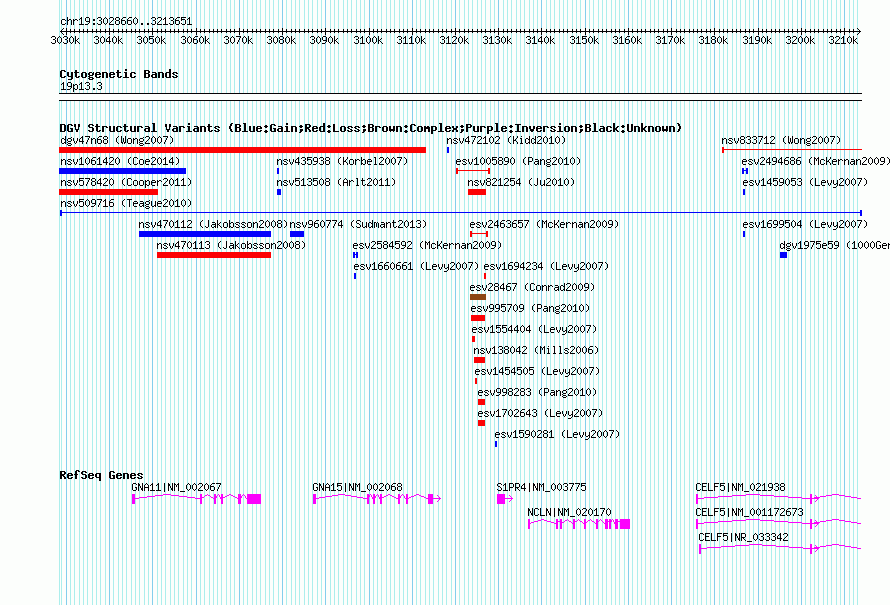Select nsv960774 (Sudmant2013) label
Viewport: 890px width, 605px height.
[x=358, y=224]
